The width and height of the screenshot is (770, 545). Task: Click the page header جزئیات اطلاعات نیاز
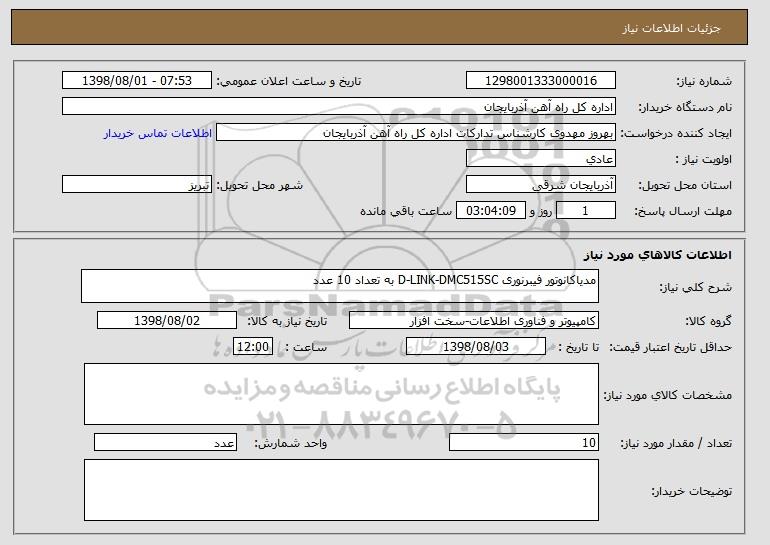click(x=671, y=28)
